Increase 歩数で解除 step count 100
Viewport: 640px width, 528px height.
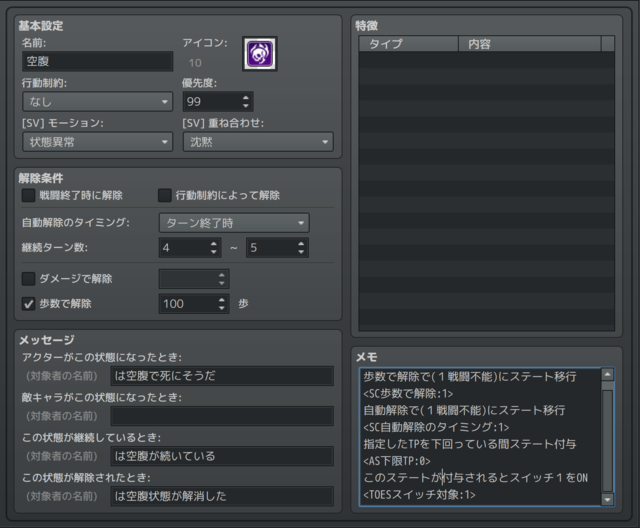222,300
